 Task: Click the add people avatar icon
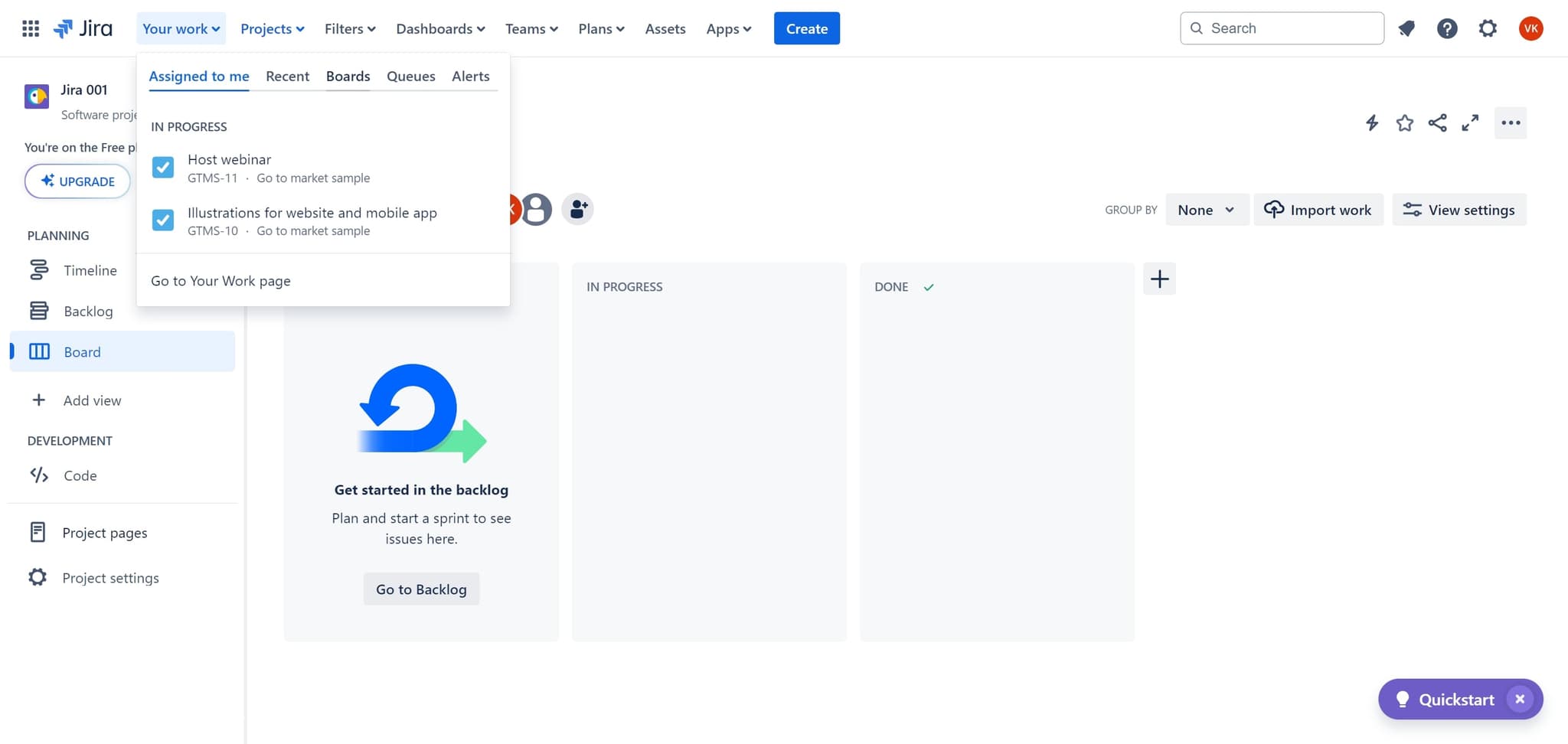tap(578, 209)
